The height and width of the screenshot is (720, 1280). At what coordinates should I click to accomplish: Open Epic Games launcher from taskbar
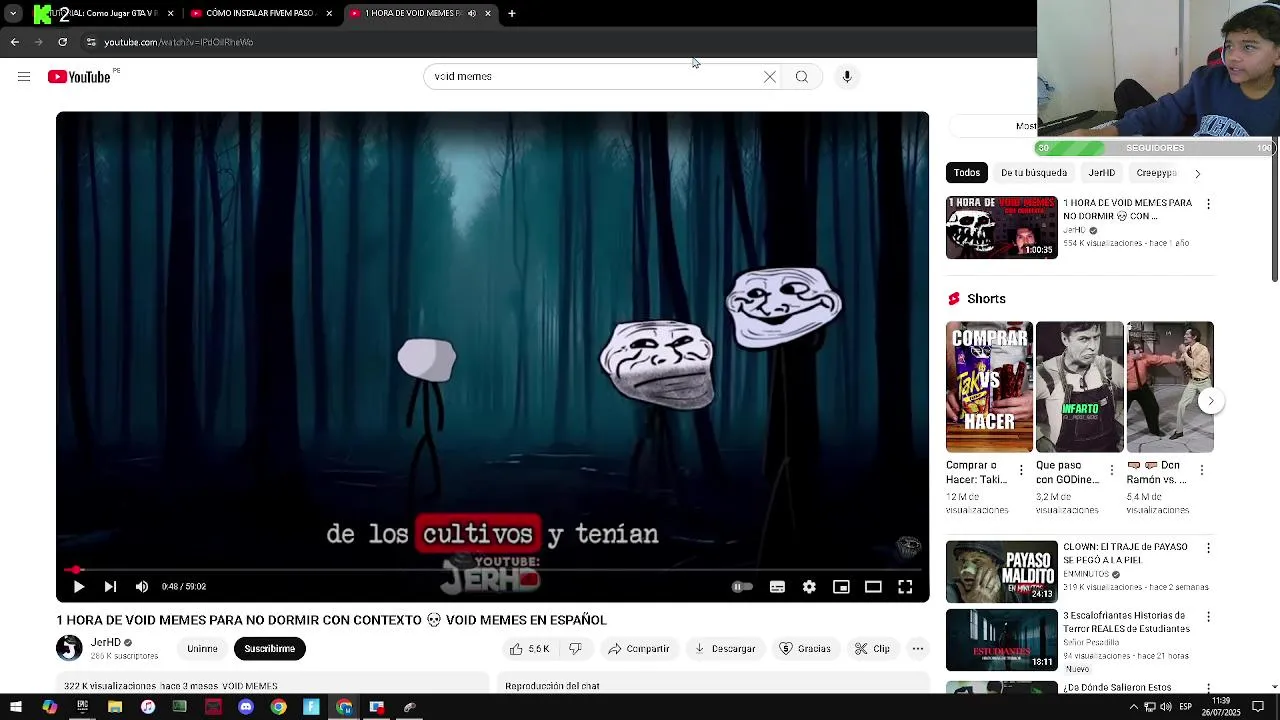[x=82, y=707]
